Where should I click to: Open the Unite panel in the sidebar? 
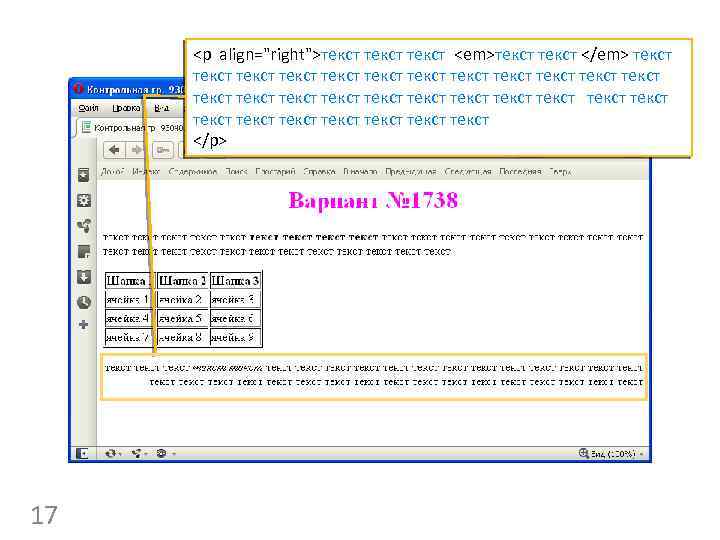point(84,225)
